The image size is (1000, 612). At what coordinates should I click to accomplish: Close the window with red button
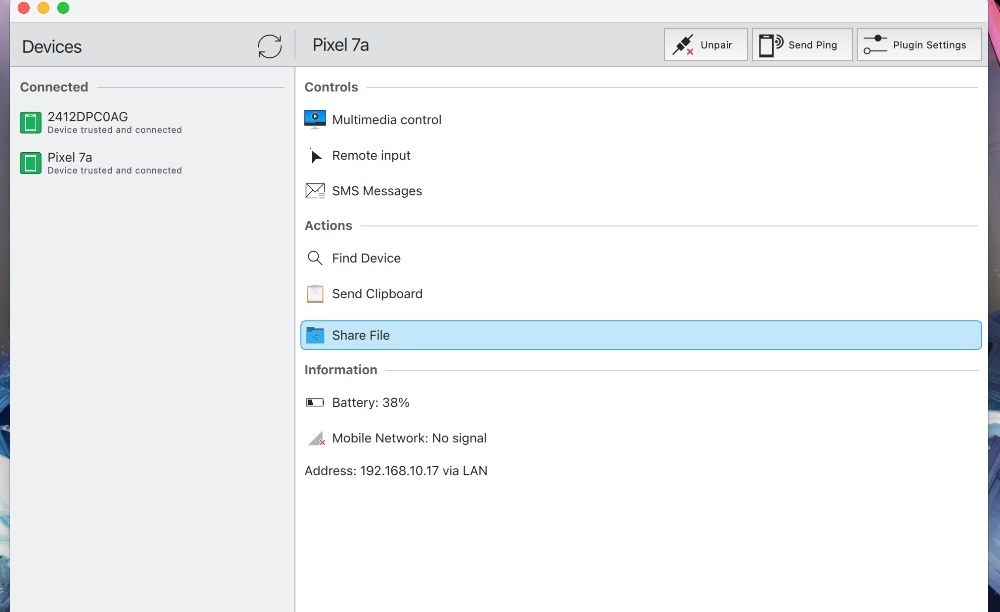pos(24,8)
